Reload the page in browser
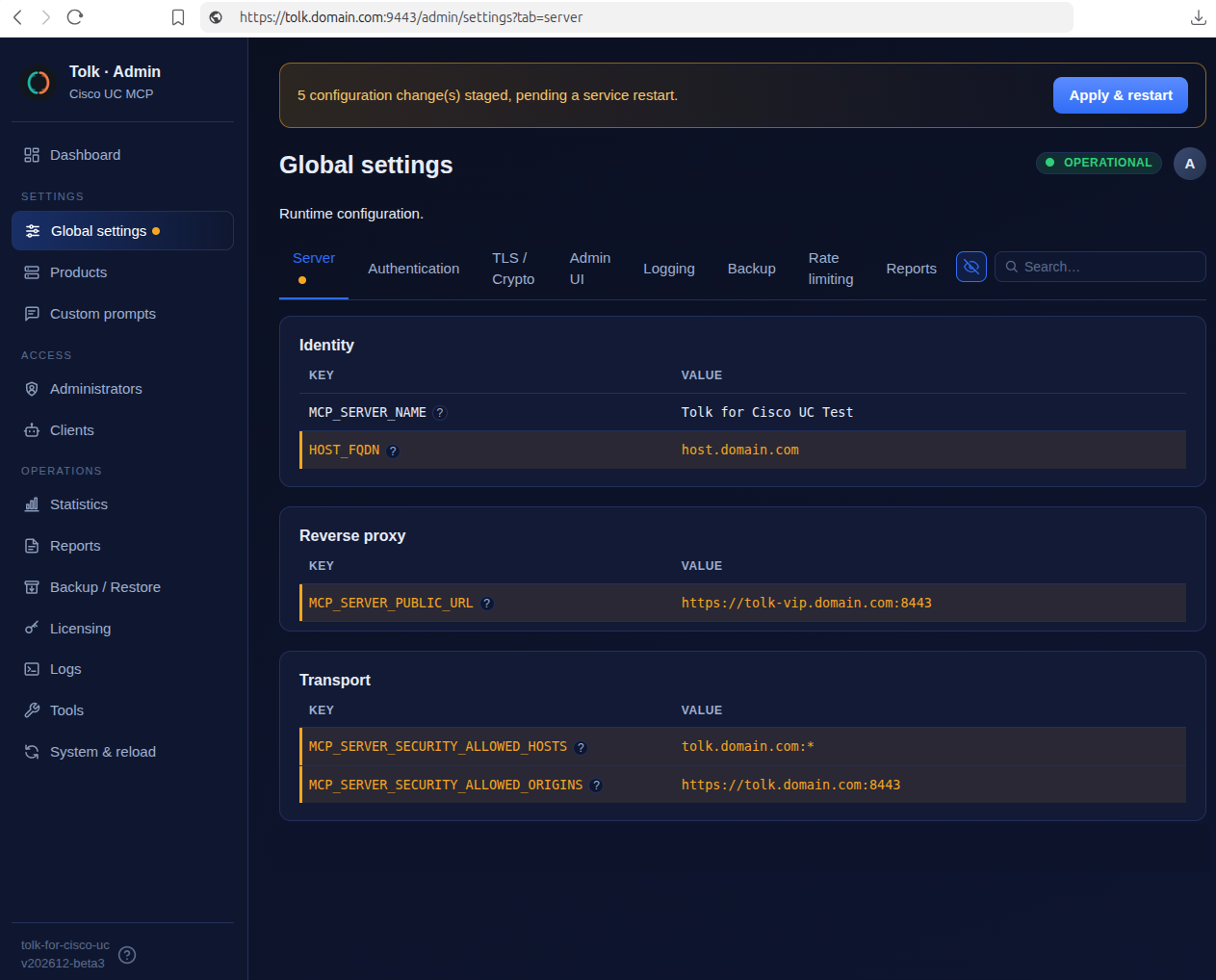1216x980 pixels. [75, 17]
